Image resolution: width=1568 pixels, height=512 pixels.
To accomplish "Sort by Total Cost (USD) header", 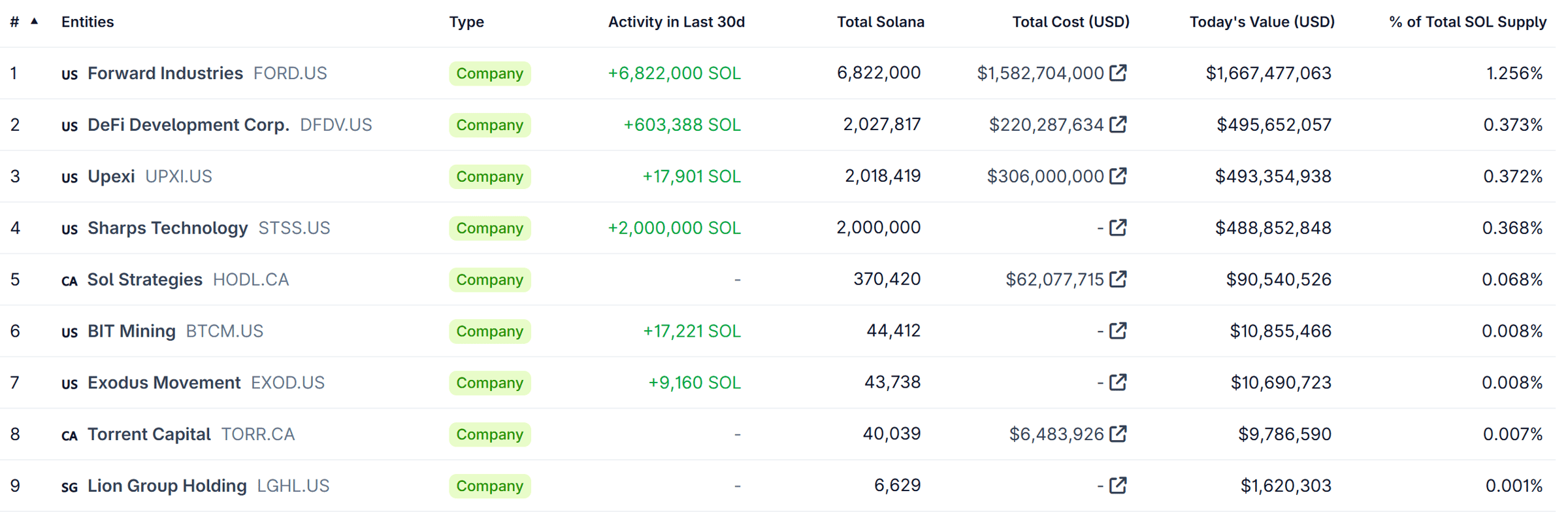I will [1071, 22].
